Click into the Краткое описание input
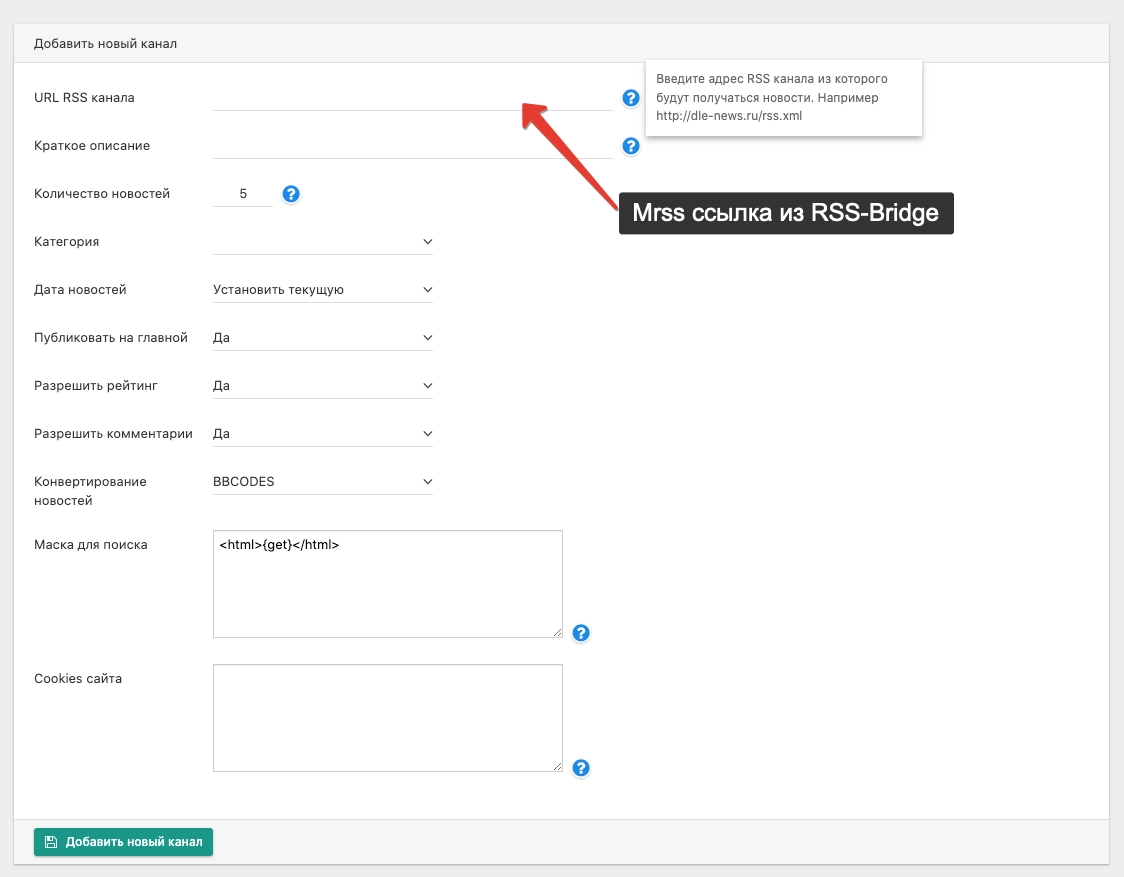 click(411, 146)
